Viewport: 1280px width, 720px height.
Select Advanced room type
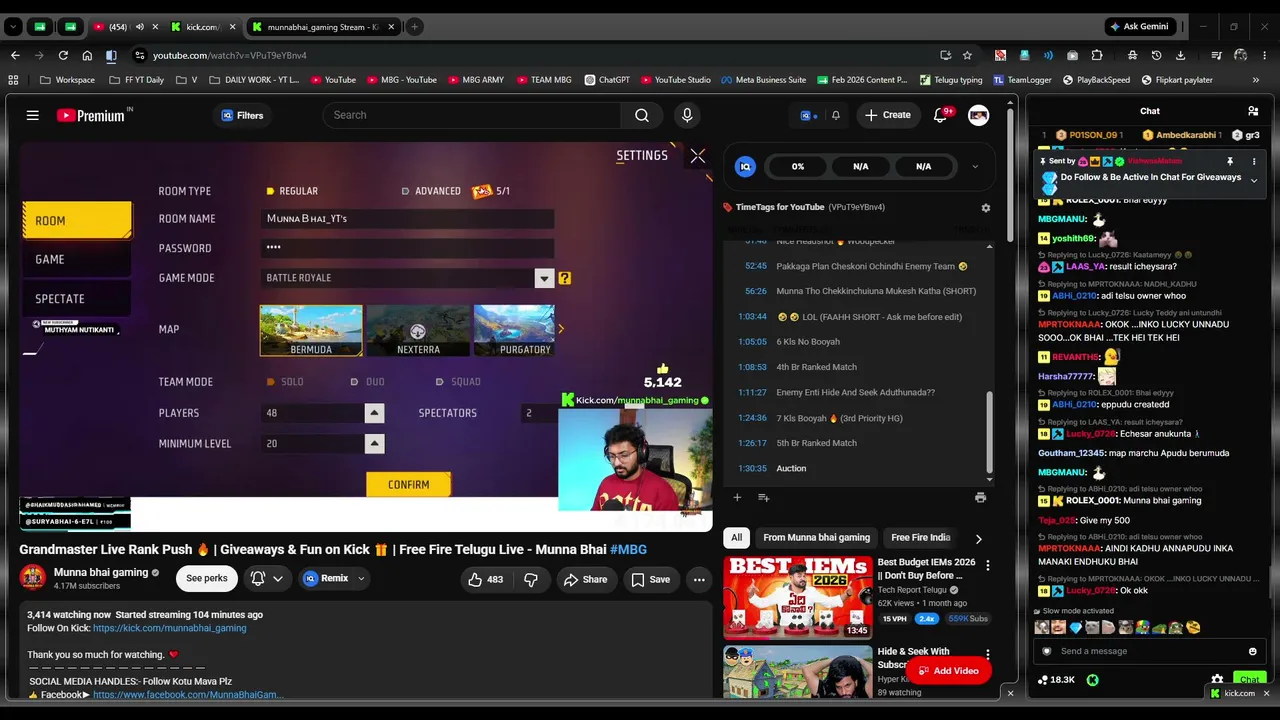(x=431, y=191)
